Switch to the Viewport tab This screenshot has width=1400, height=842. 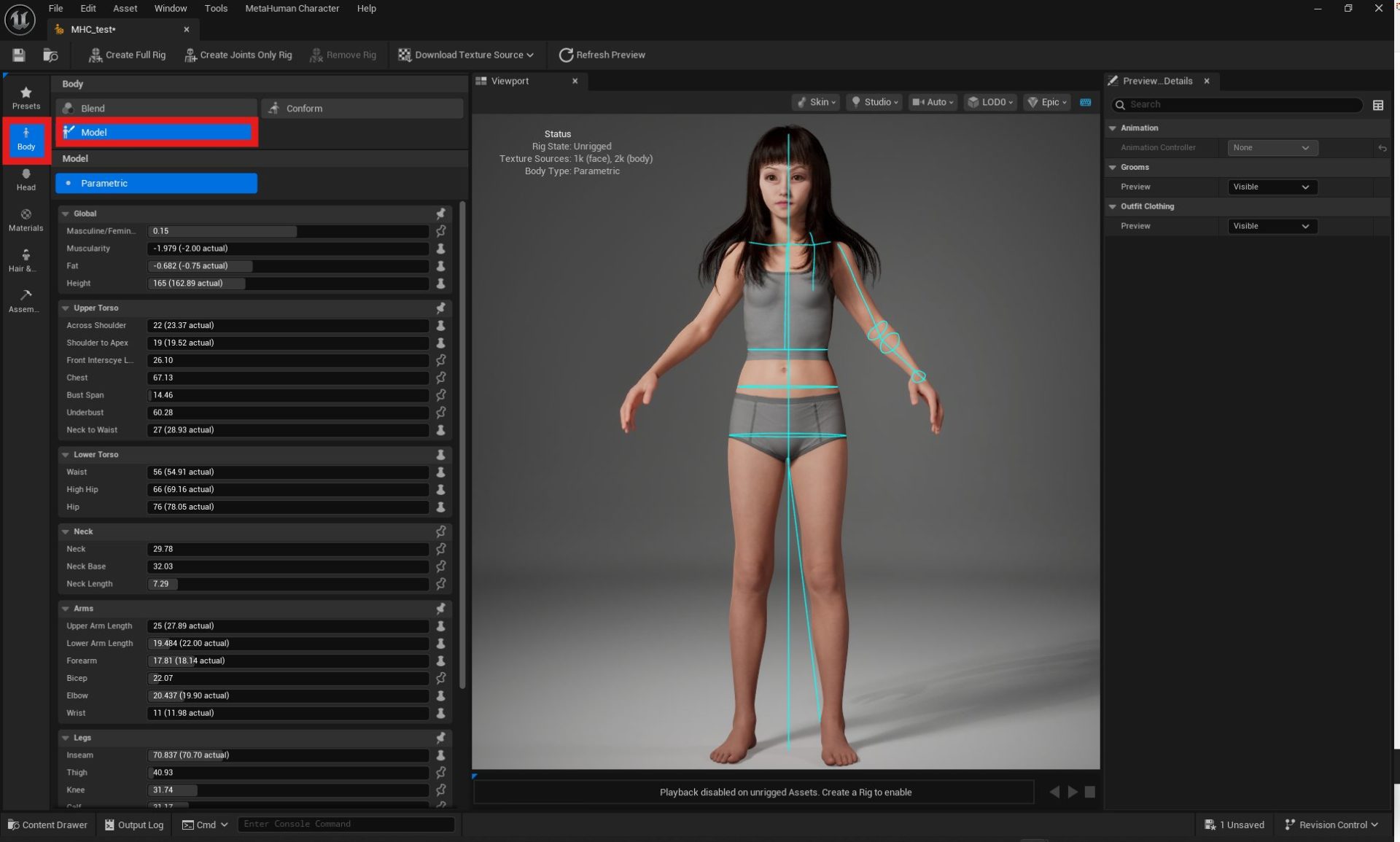coord(510,81)
